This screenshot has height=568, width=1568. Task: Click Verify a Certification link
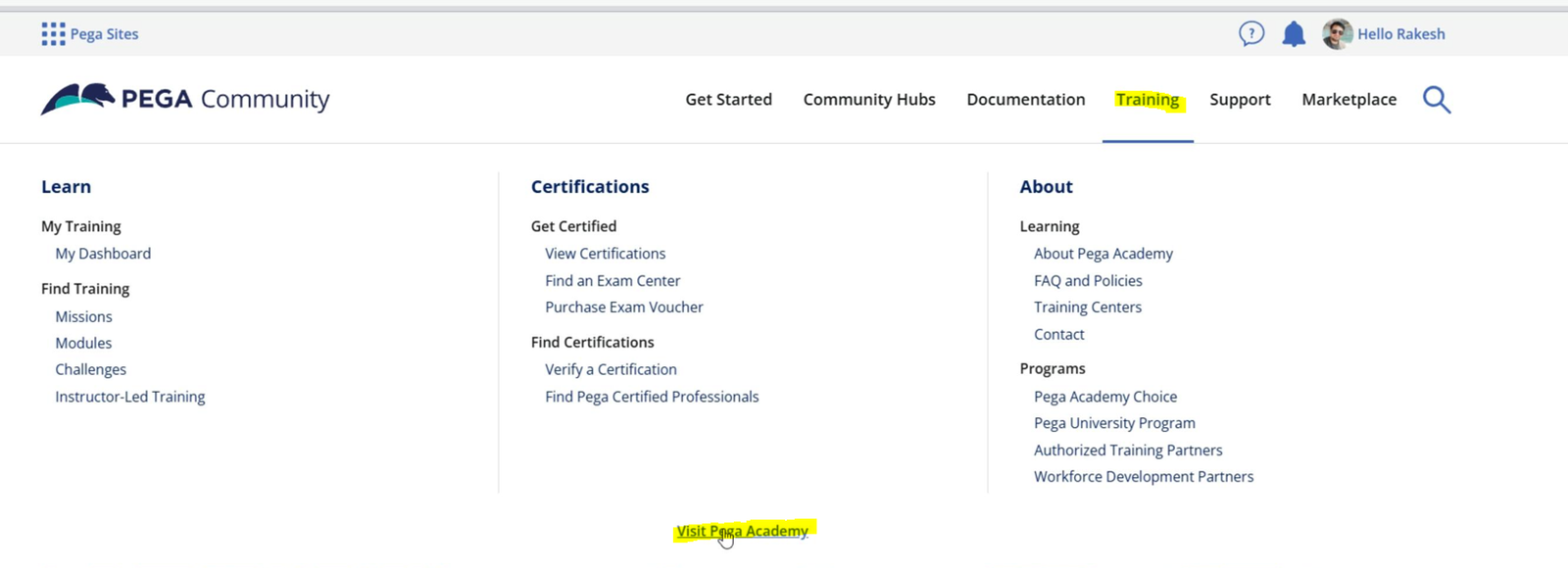coord(611,369)
